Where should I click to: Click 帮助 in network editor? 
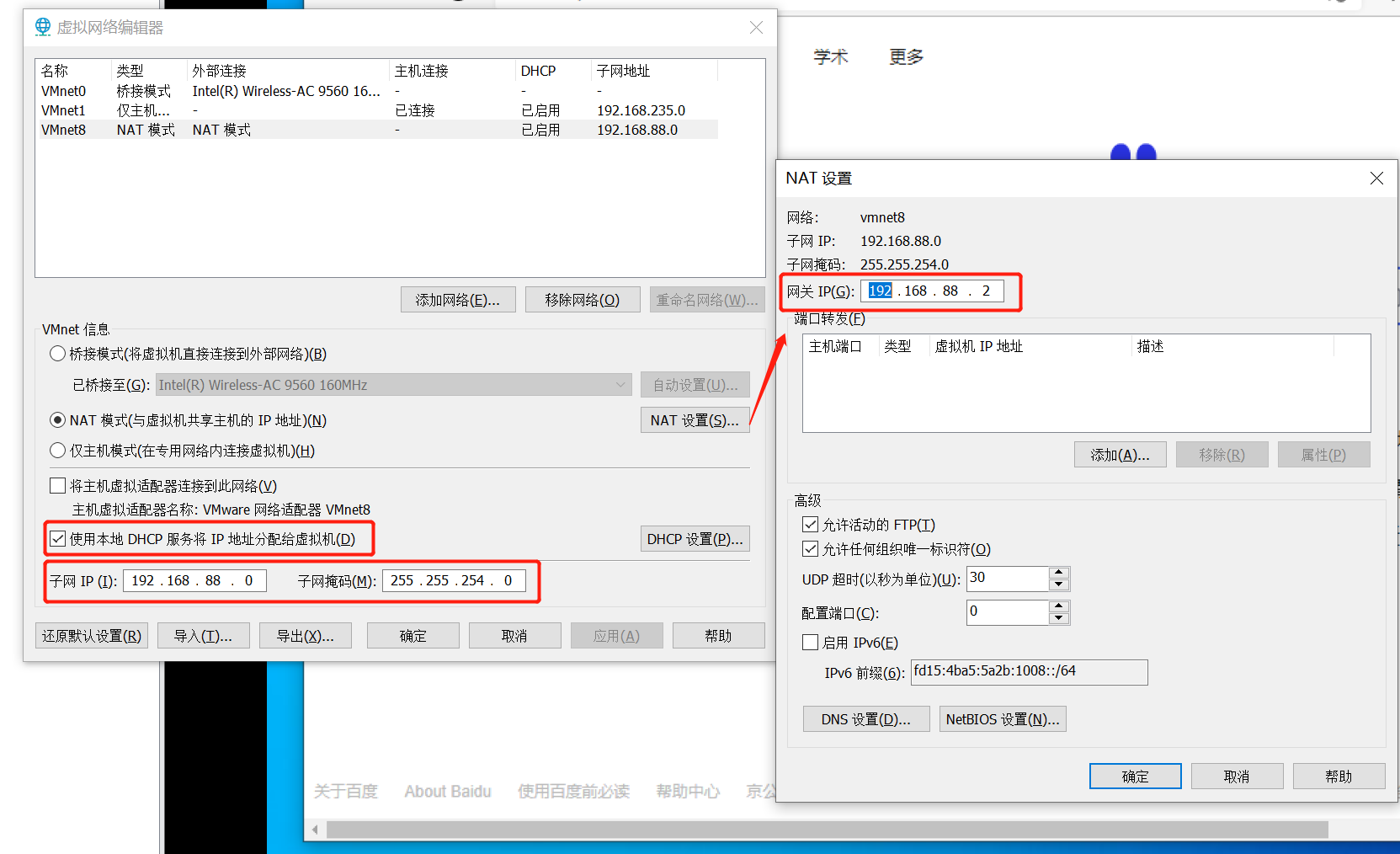(719, 636)
